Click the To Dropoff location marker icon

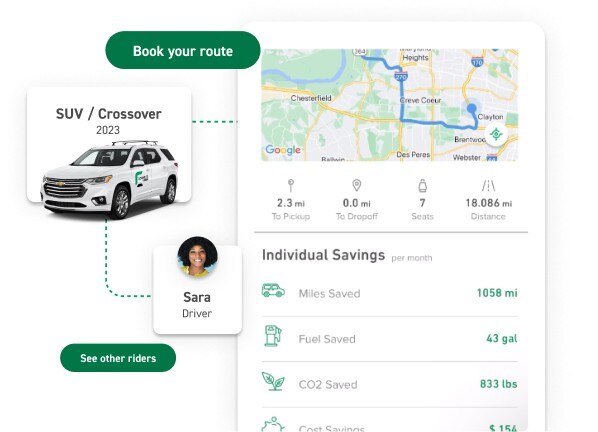point(357,185)
